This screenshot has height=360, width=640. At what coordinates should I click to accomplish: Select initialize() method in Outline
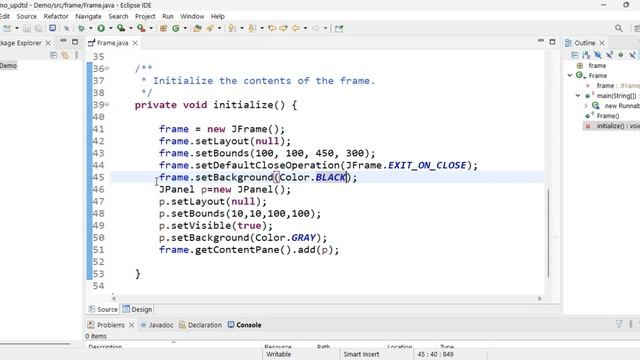tap(612, 126)
